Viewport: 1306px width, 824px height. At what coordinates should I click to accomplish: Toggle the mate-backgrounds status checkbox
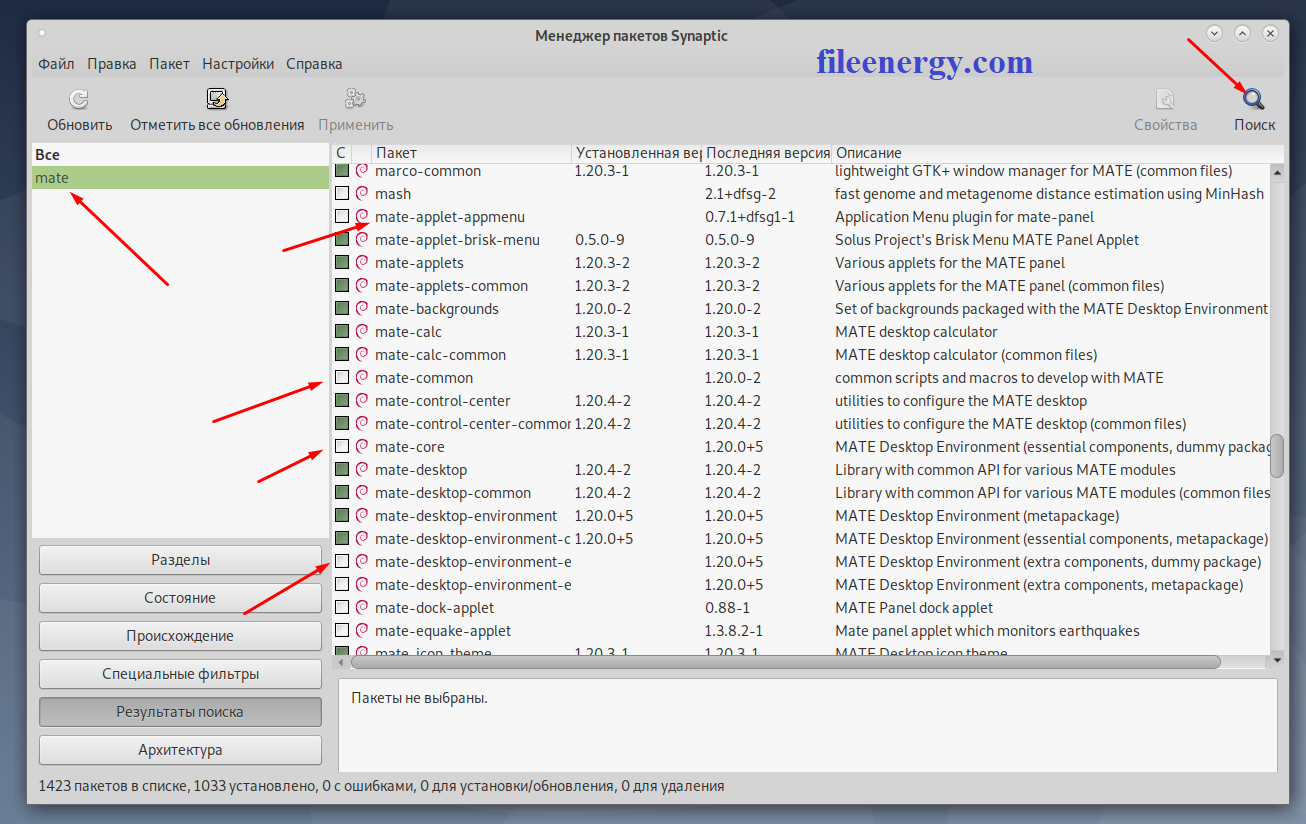coord(342,308)
